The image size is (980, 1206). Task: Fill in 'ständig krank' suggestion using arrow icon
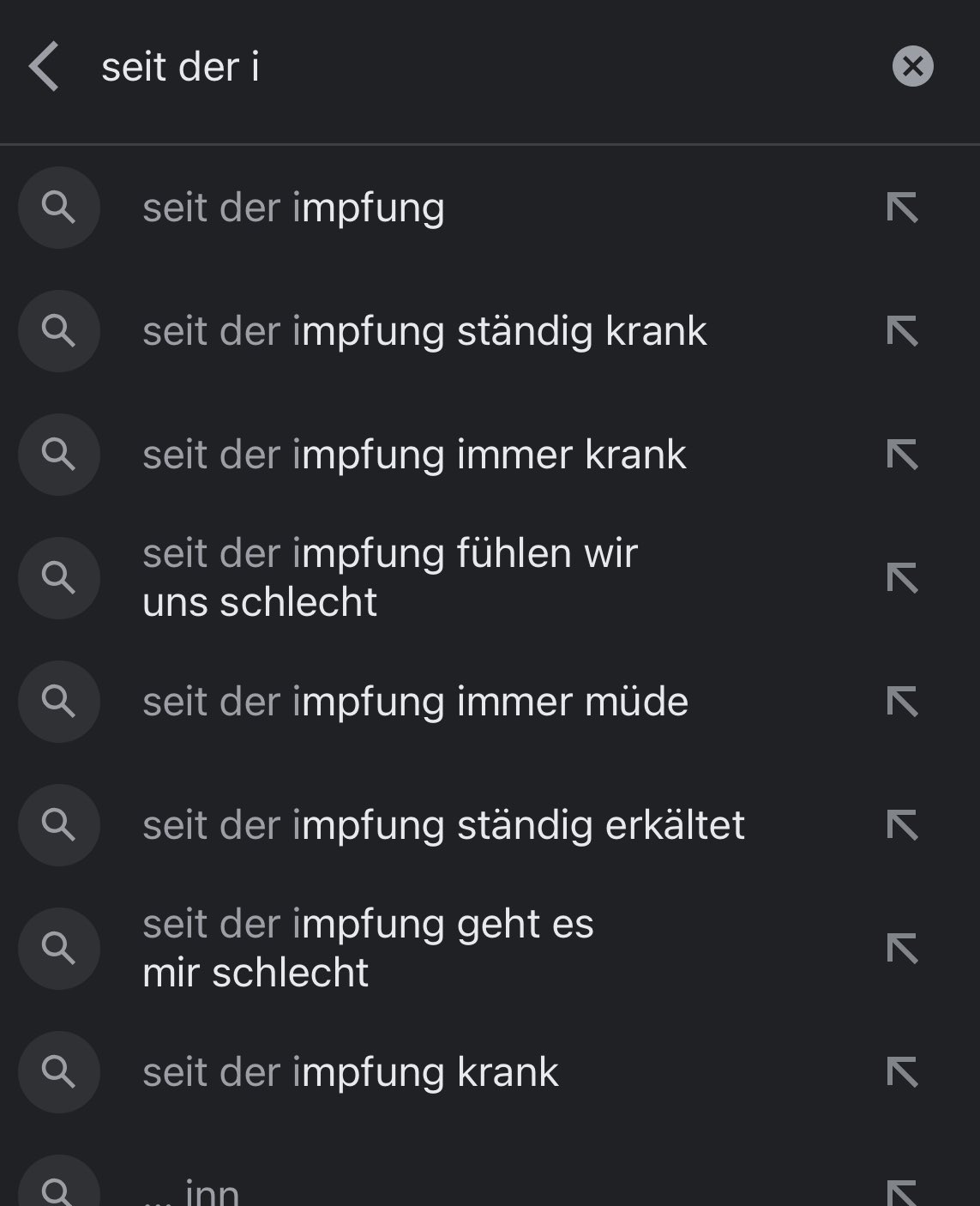click(902, 332)
